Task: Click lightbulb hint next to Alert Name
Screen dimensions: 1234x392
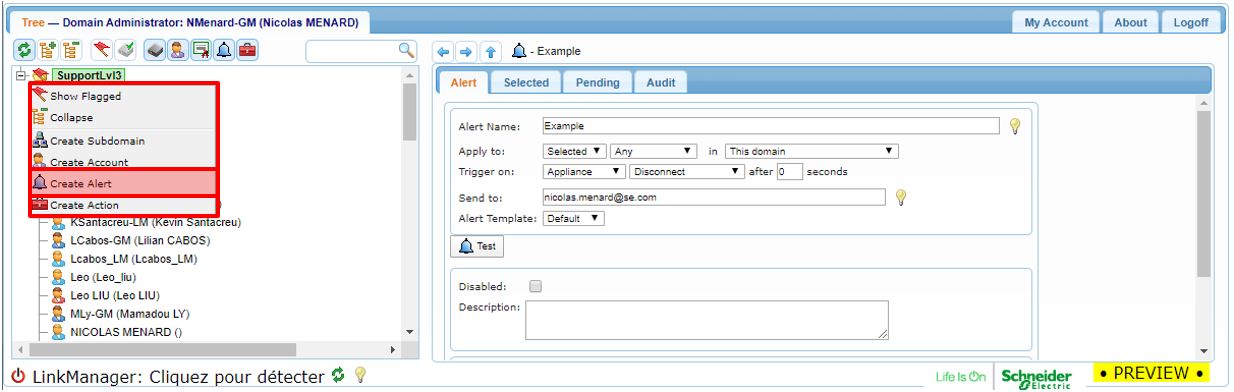Action: tap(1015, 125)
